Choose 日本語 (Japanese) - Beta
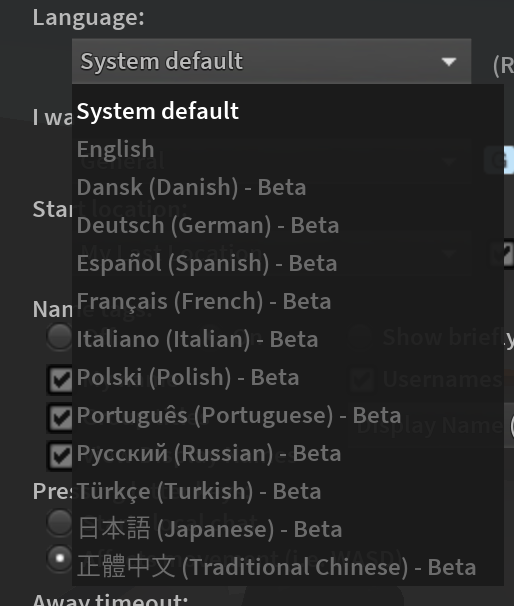Image resolution: width=514 pixels, height=606 pixels. click(x=288, y=529)
